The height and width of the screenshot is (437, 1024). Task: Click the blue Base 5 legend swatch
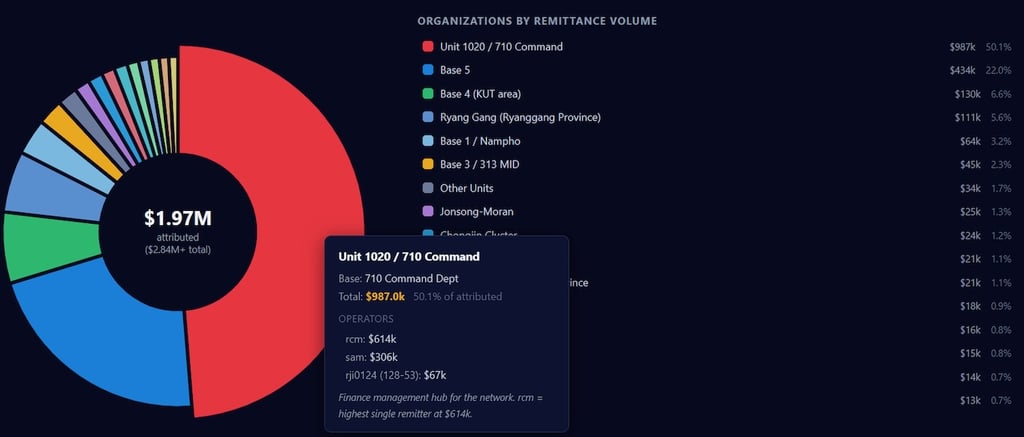[428, 70]
